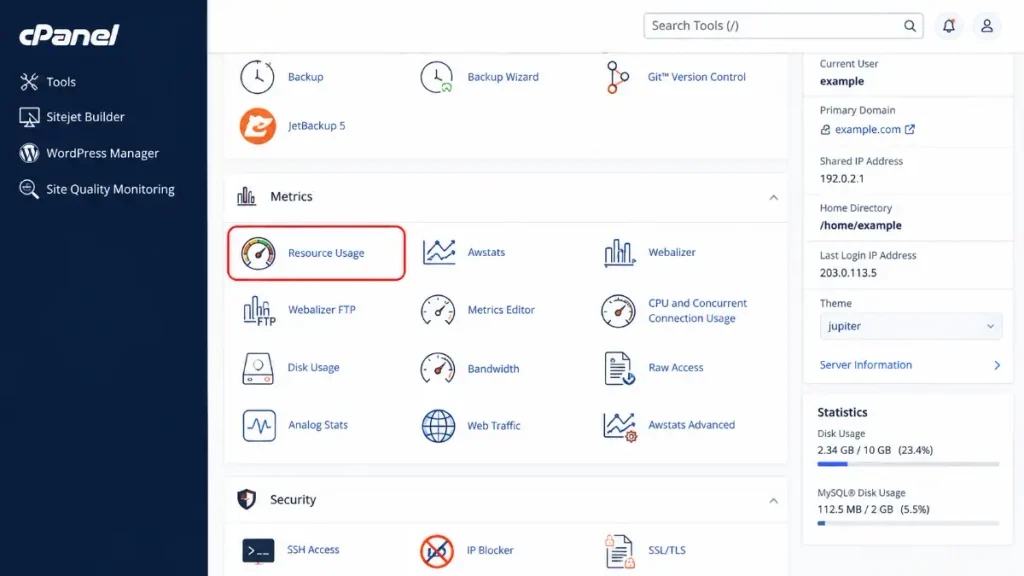Collapse the Security section
The image size is (1024, 576).
[x=773, y=501]
